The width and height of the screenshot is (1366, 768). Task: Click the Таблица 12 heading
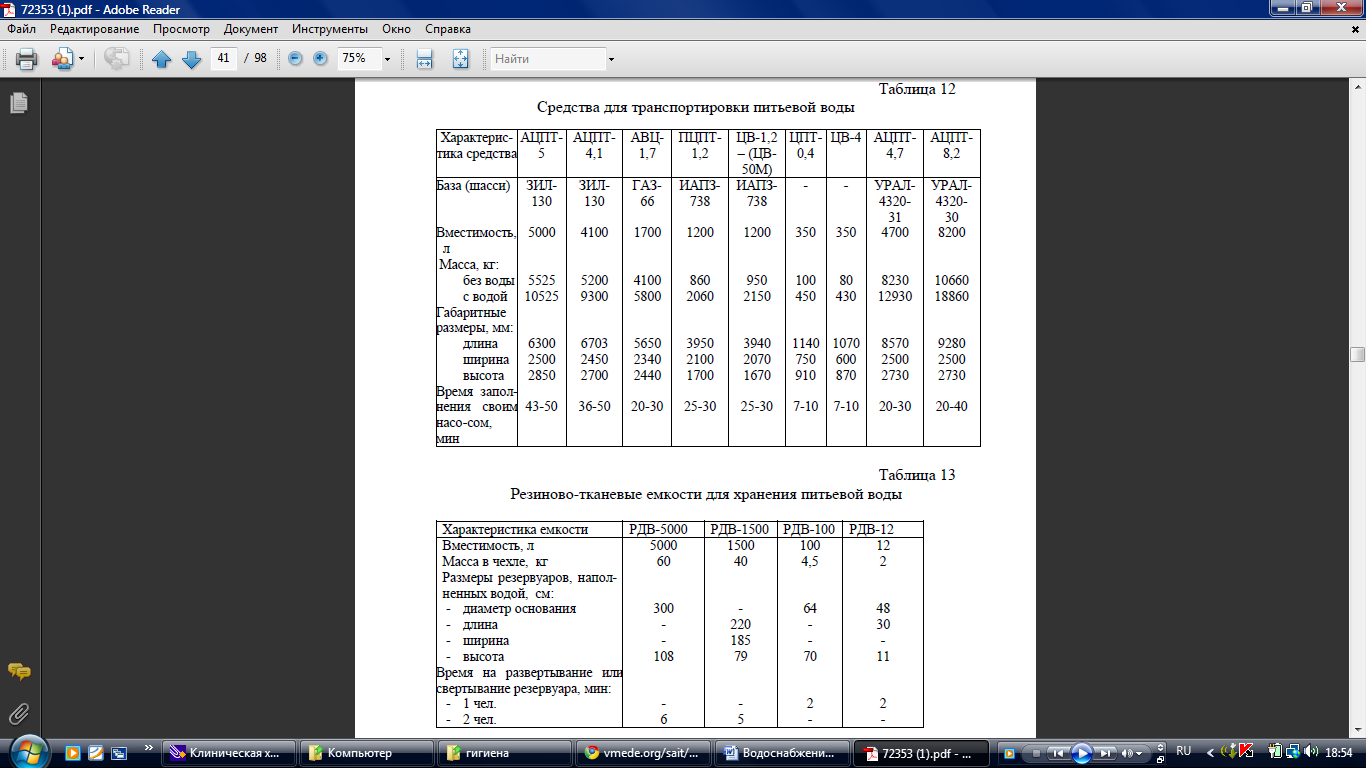917,89
